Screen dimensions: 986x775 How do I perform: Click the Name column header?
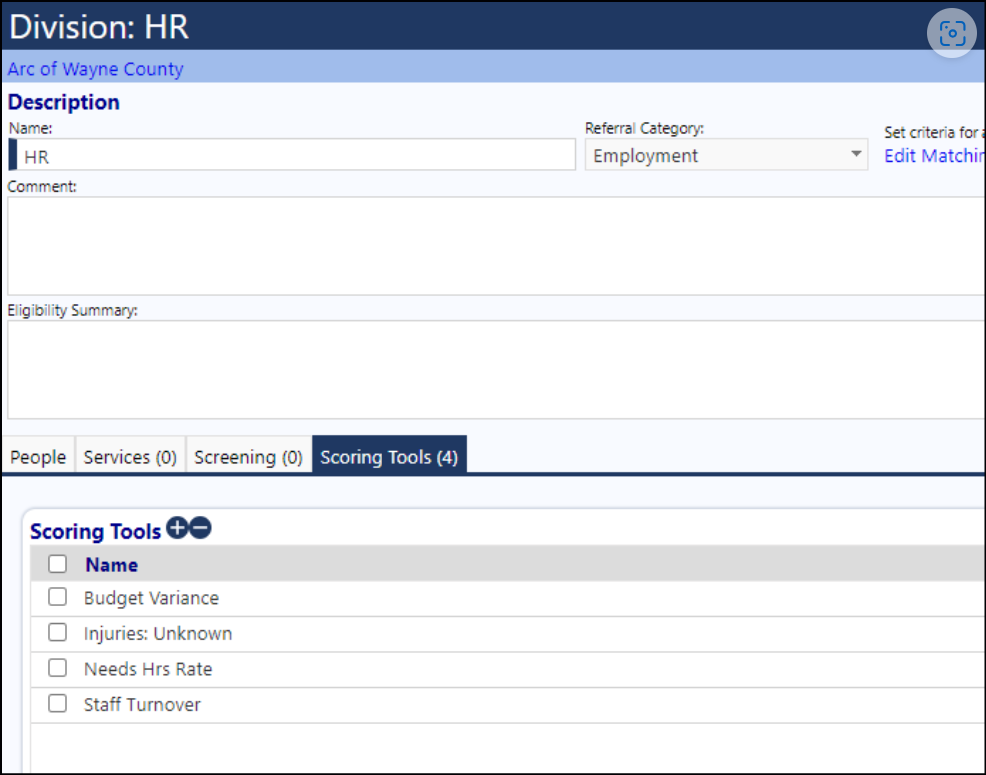[111, 564]
